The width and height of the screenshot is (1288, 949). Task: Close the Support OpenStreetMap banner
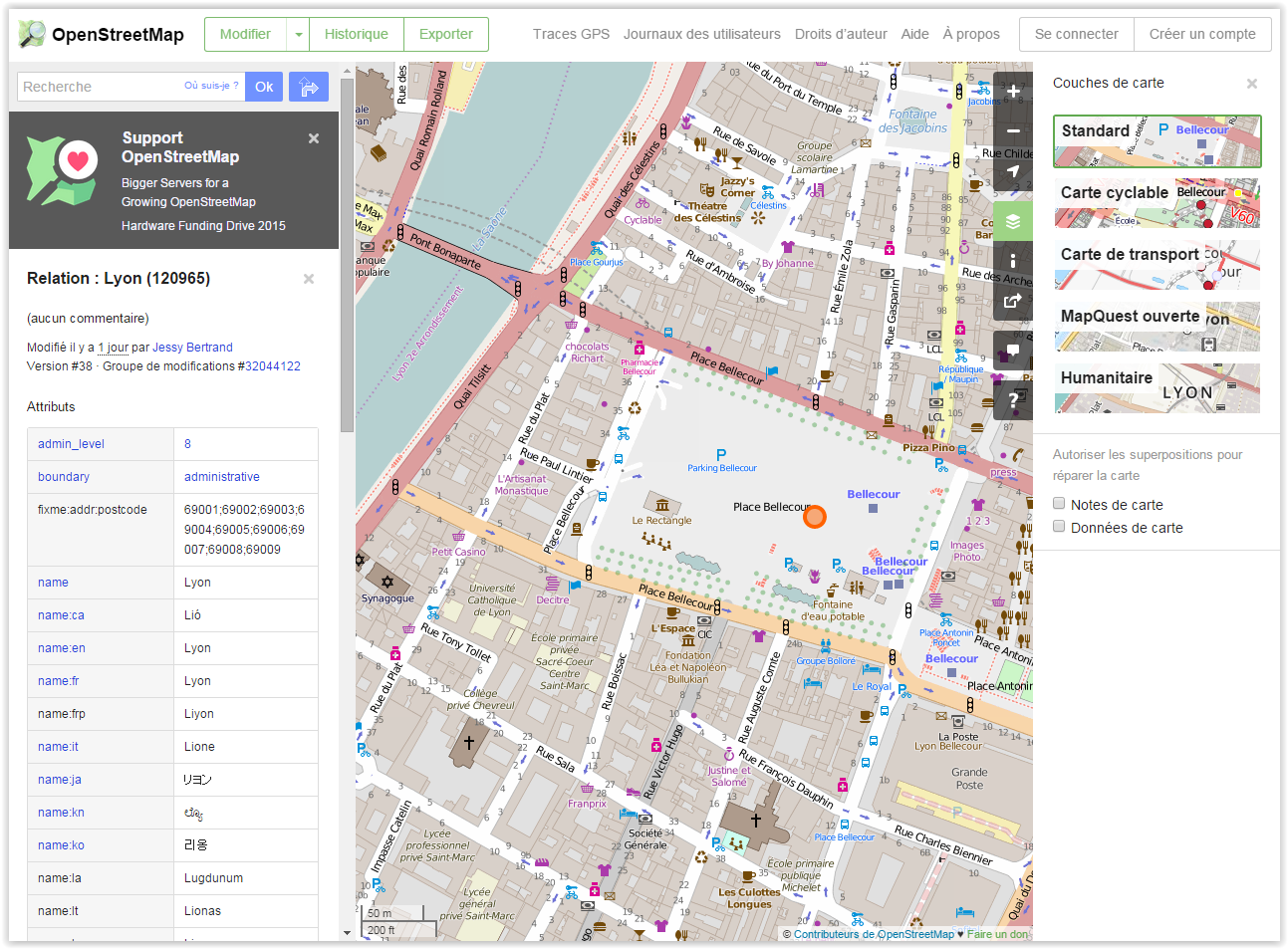pyautogui.click(x=314, y=138)
